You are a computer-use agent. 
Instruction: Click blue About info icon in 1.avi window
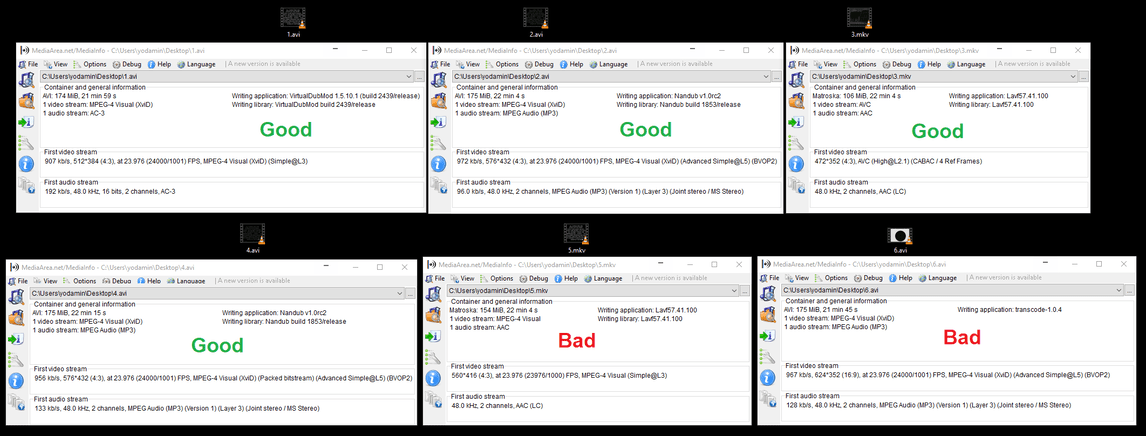tap(26, 163)
